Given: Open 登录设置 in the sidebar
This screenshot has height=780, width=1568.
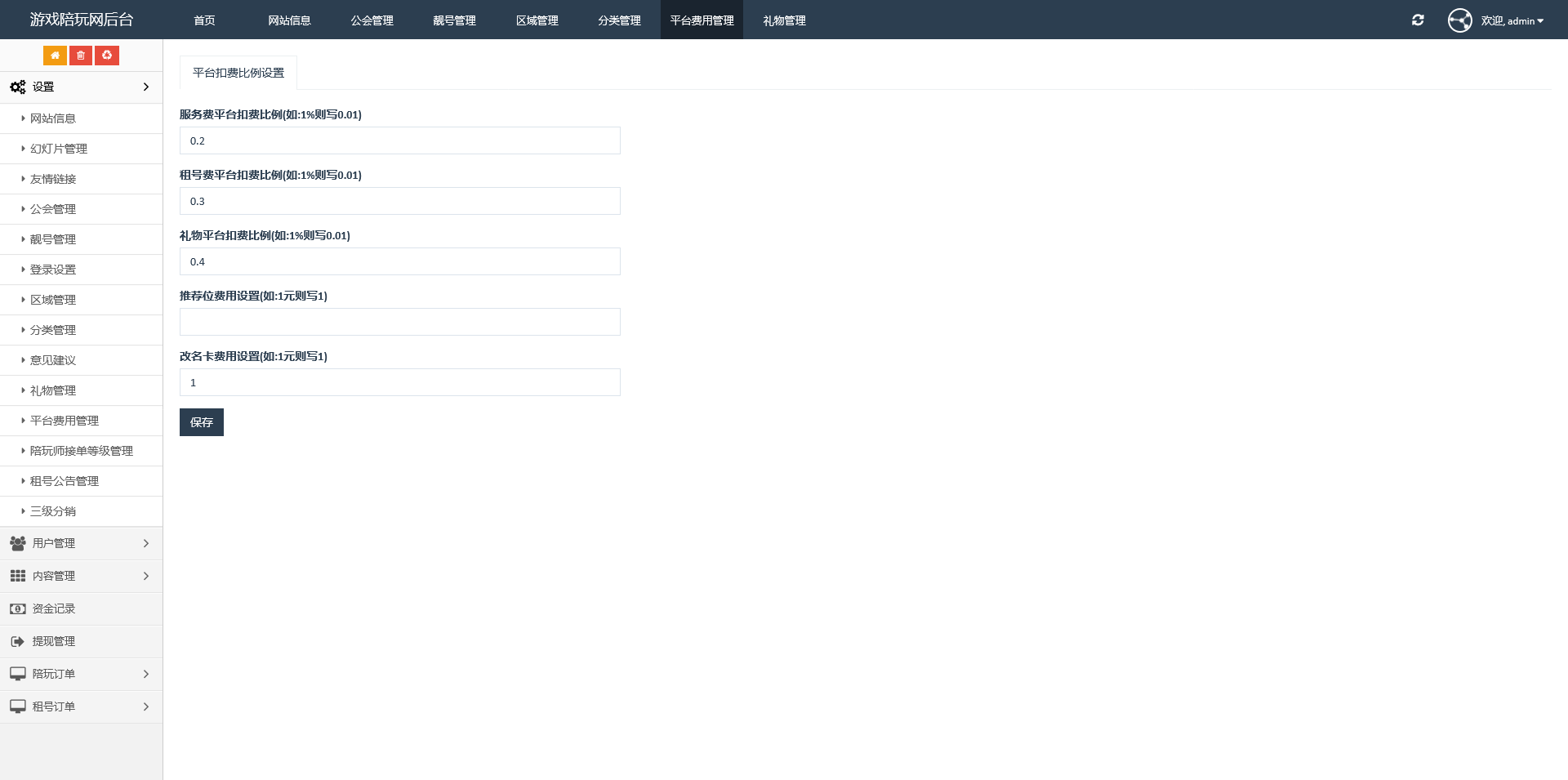Looking at the screenshot, I should pyautogui.click(x=82, y=270).
